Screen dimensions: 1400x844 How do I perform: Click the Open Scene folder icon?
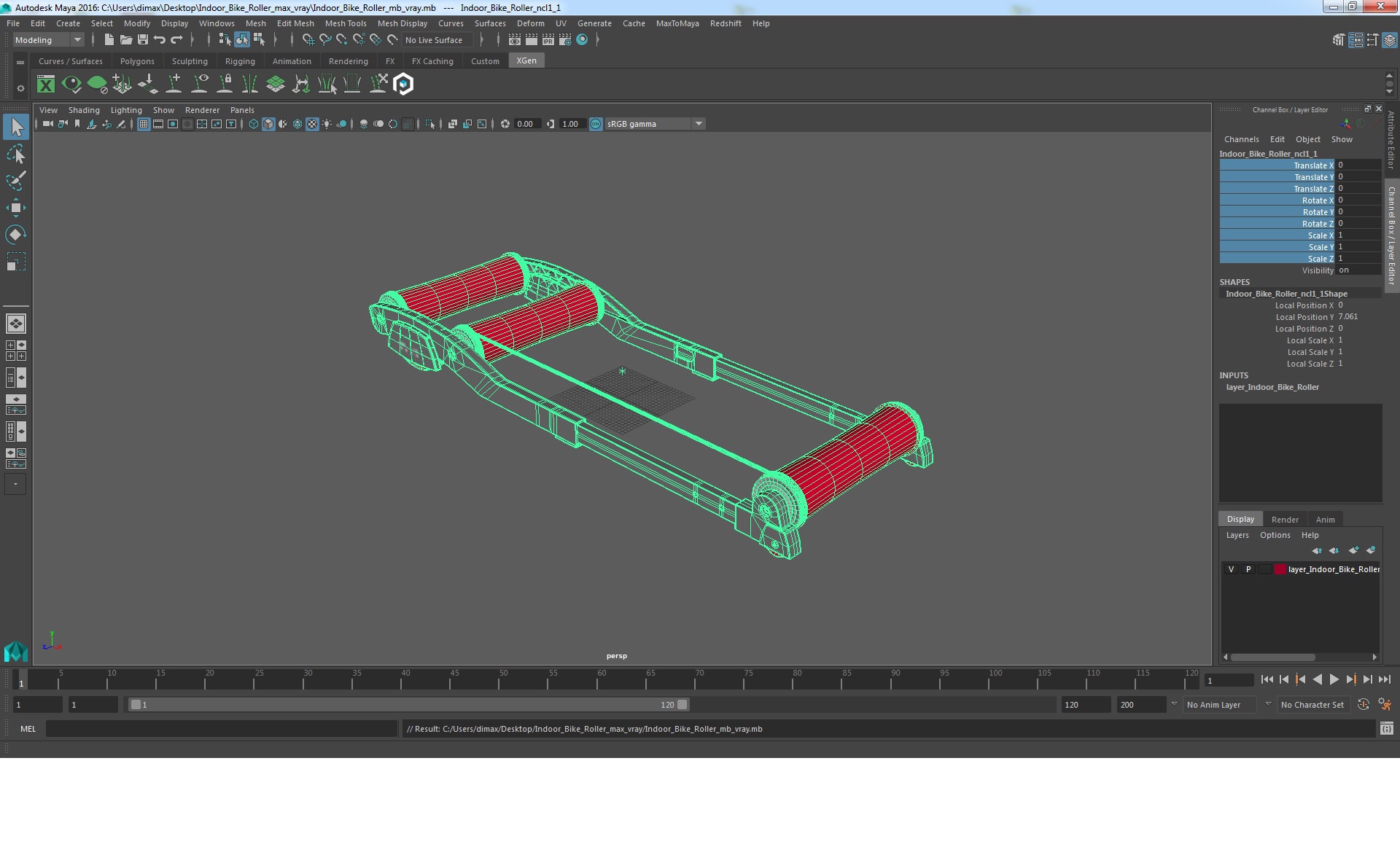tap(125, 40)
